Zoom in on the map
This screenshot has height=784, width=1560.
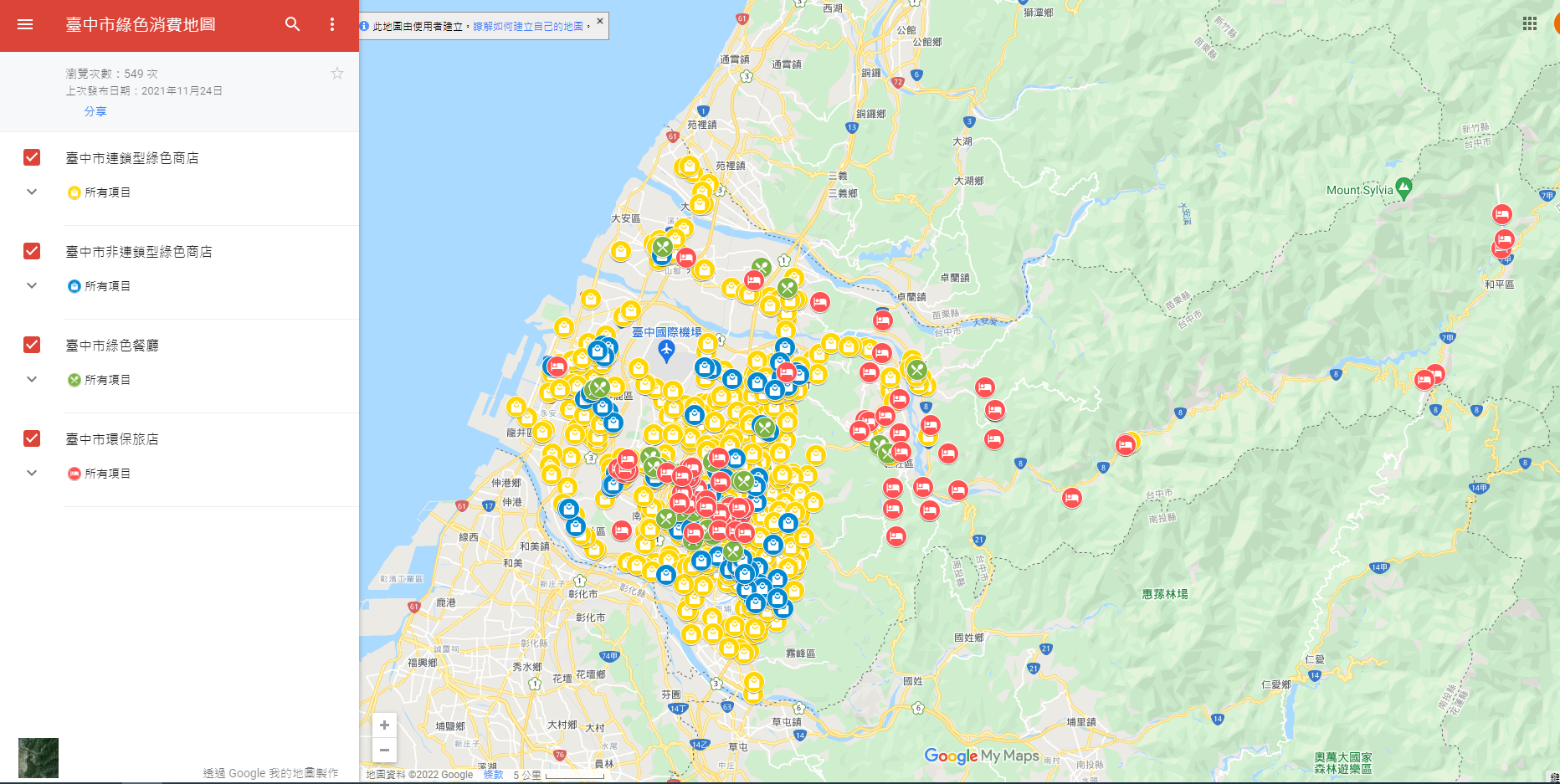coord(384,725)
